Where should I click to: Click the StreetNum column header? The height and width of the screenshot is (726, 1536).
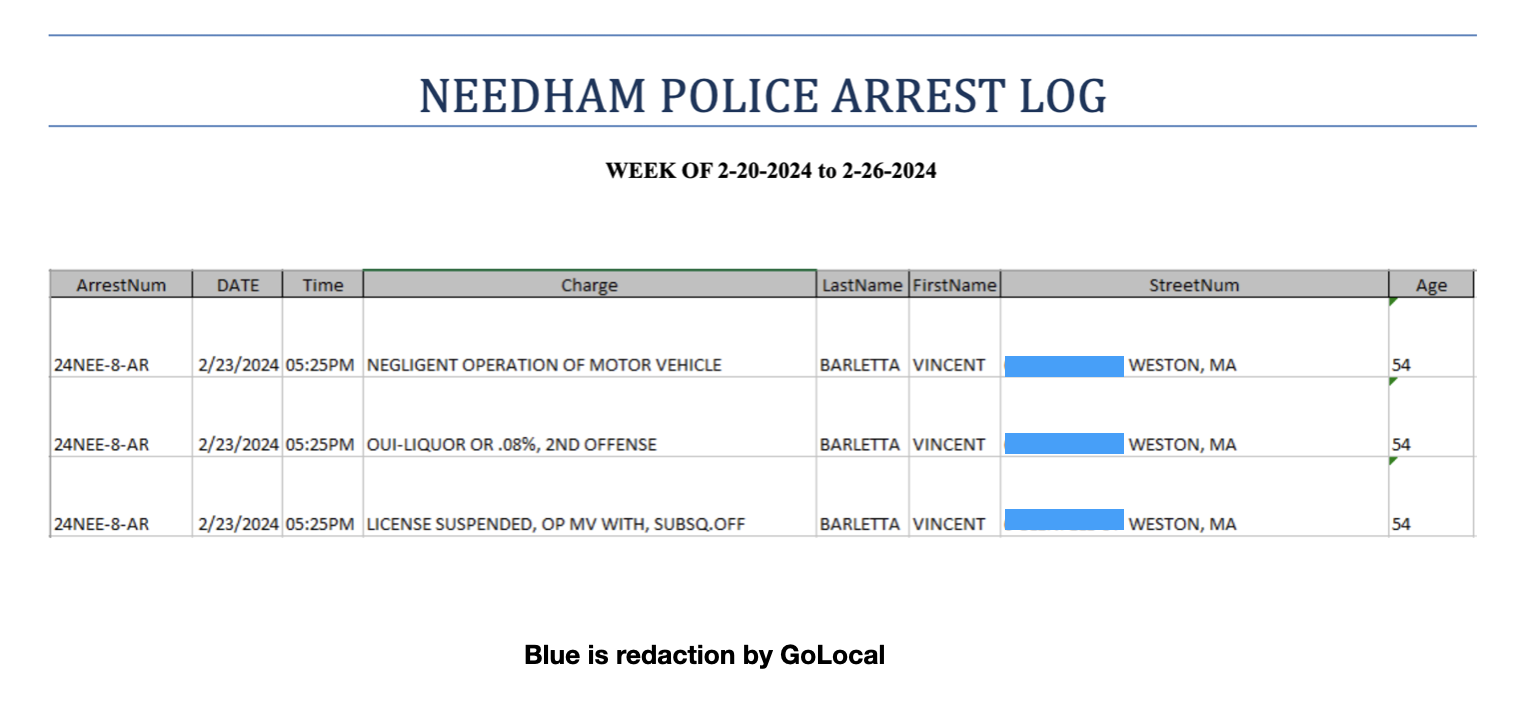pyautogui.click(x=1193, y=285)
